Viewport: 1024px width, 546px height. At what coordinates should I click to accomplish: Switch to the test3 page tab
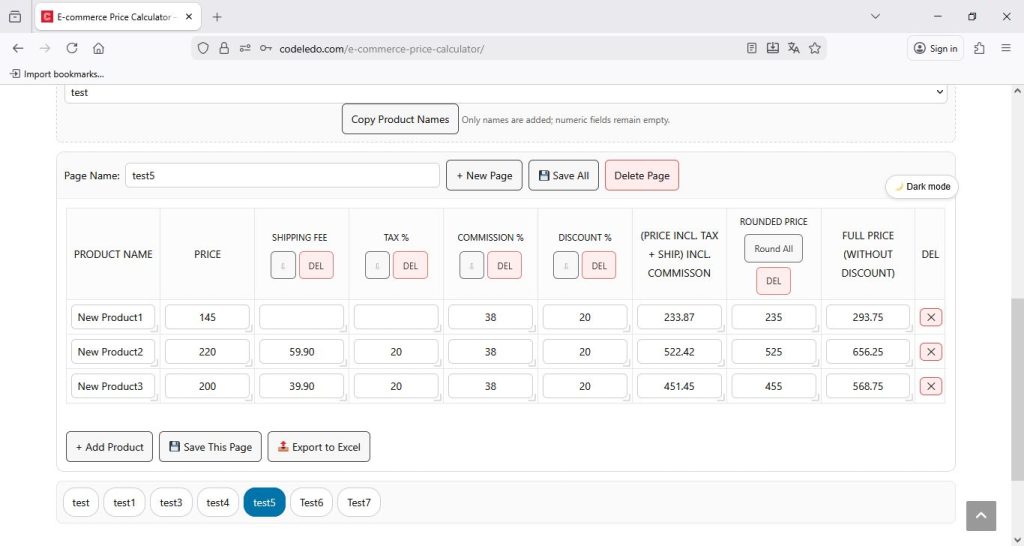[171, 503]
